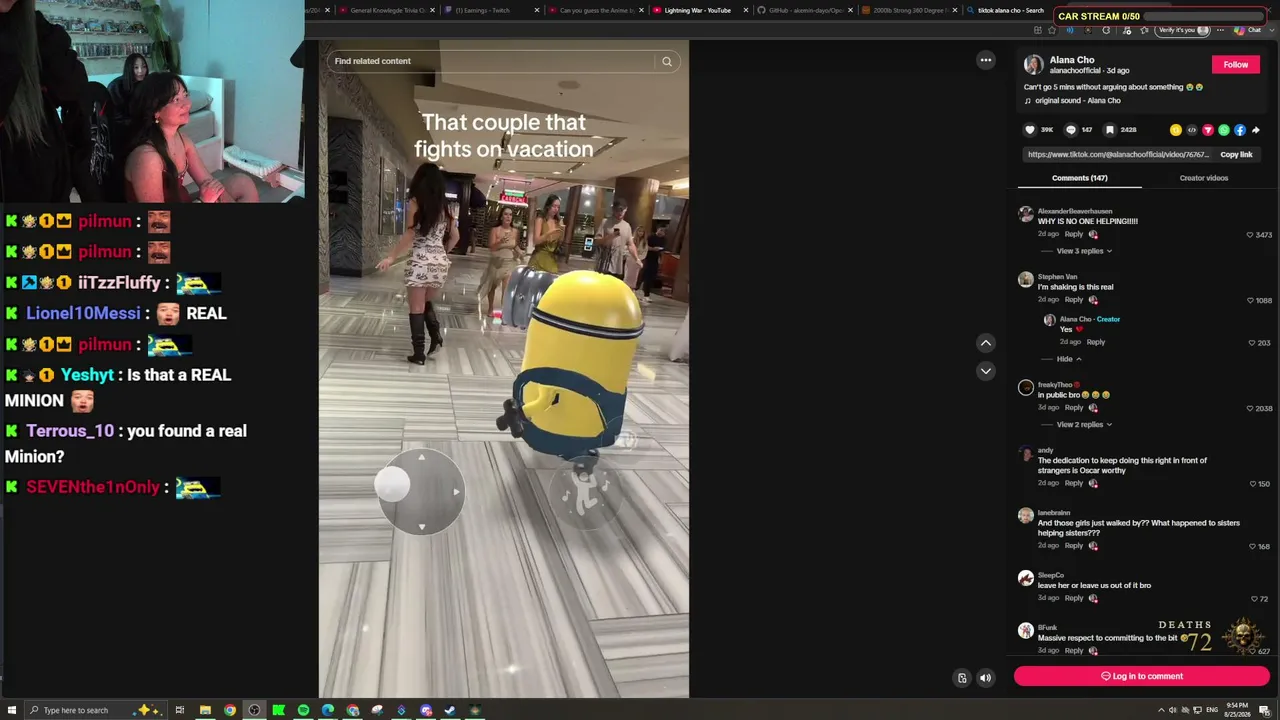The height and width of the screenshot is (720, 1280).
Task: Open the three-dot more options menu
Action: point(986,60)
